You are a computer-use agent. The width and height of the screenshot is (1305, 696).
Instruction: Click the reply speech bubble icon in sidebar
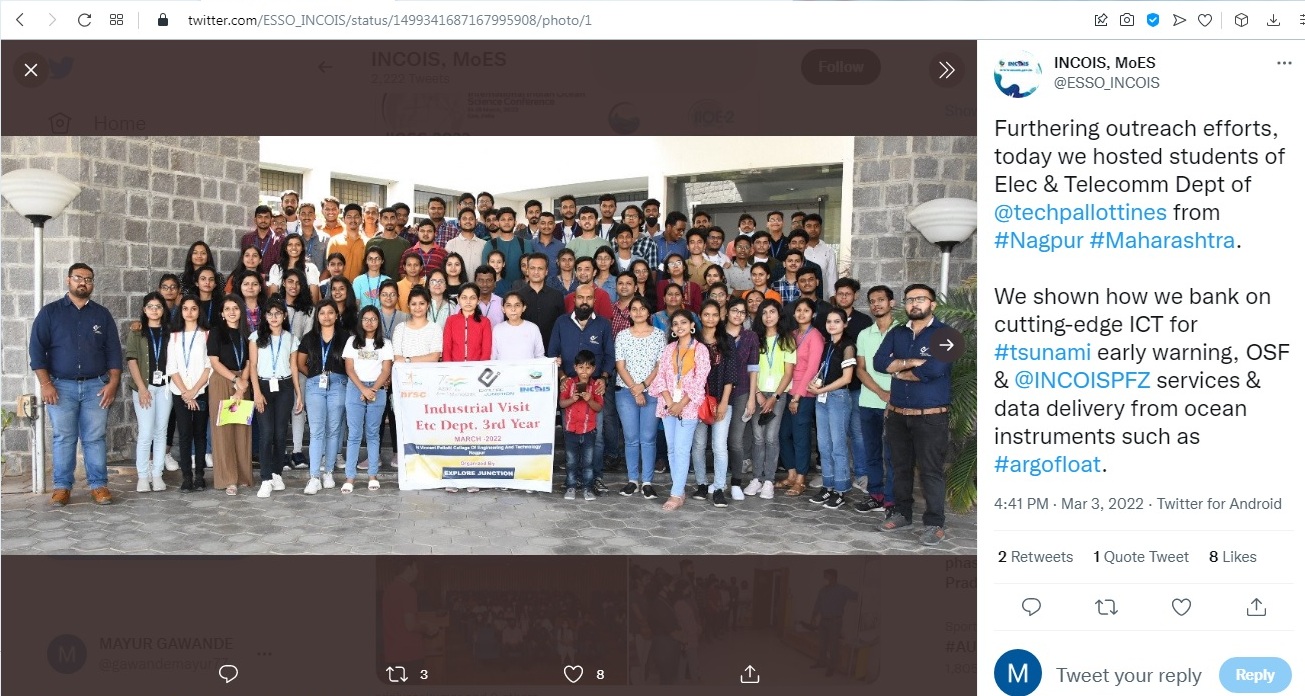(x=1031, y=607)
